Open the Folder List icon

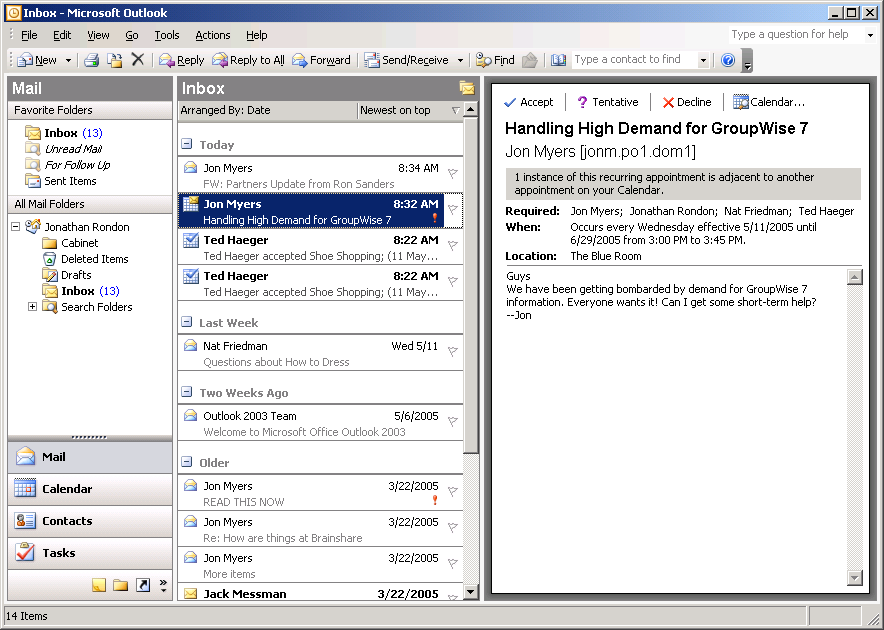click(121, 585)
